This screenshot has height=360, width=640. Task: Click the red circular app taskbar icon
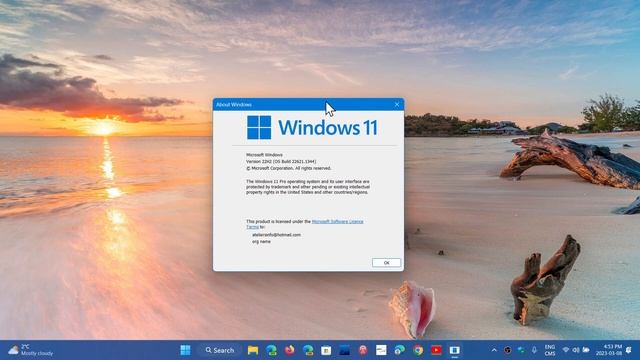(363, 350)
